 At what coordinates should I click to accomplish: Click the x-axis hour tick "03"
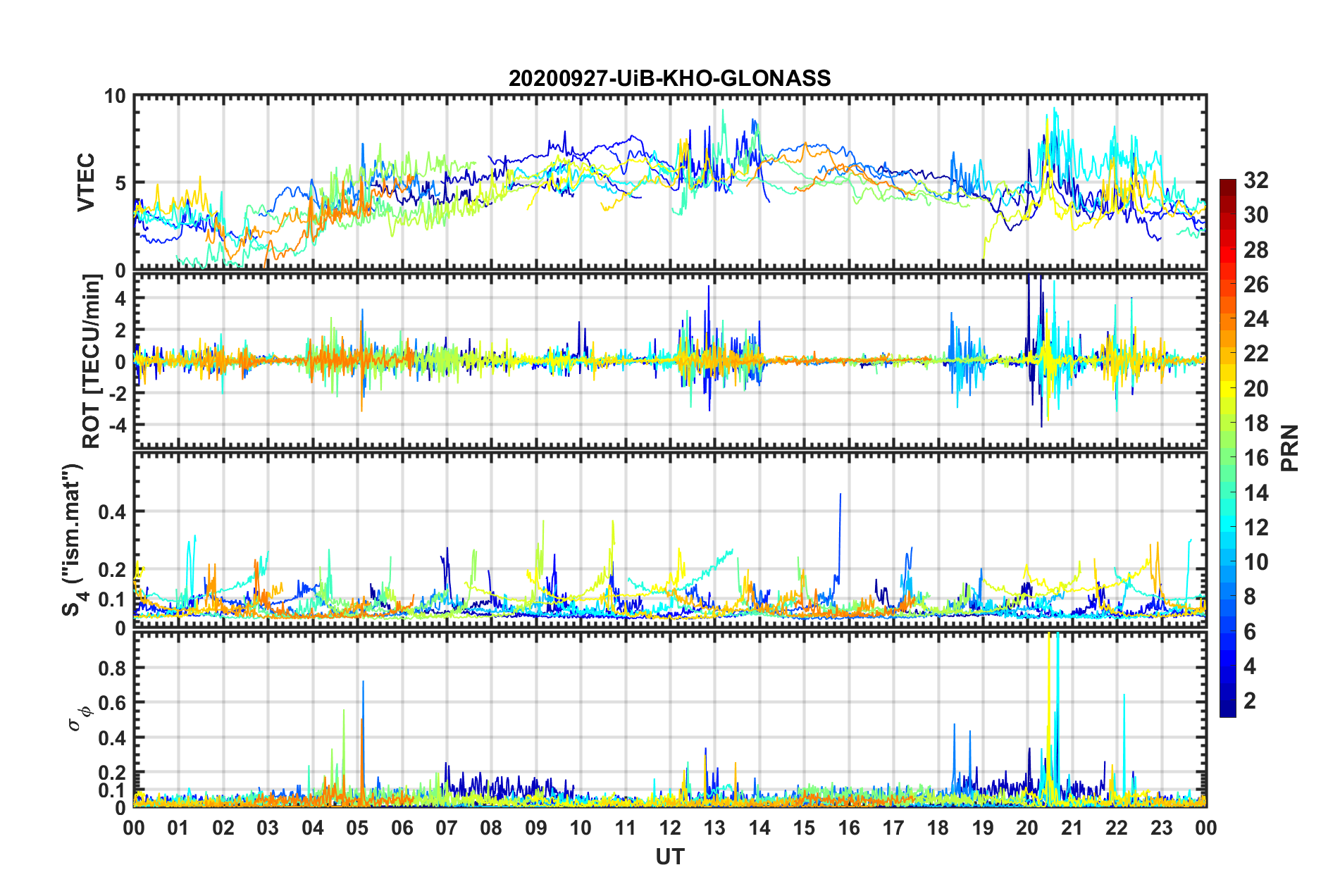tap(268, 828)
